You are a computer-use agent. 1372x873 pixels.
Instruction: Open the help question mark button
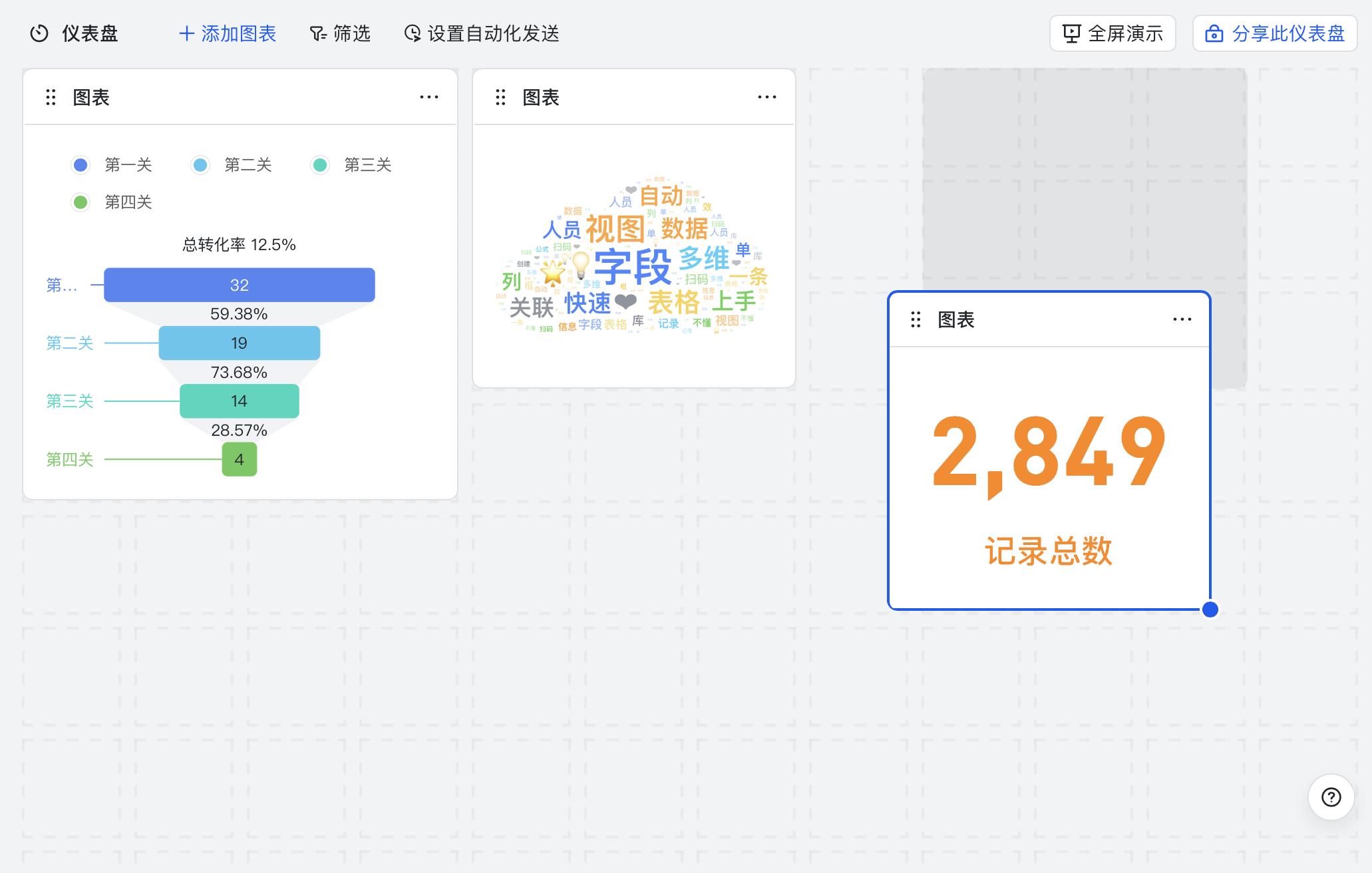[x=1331, y=796]
